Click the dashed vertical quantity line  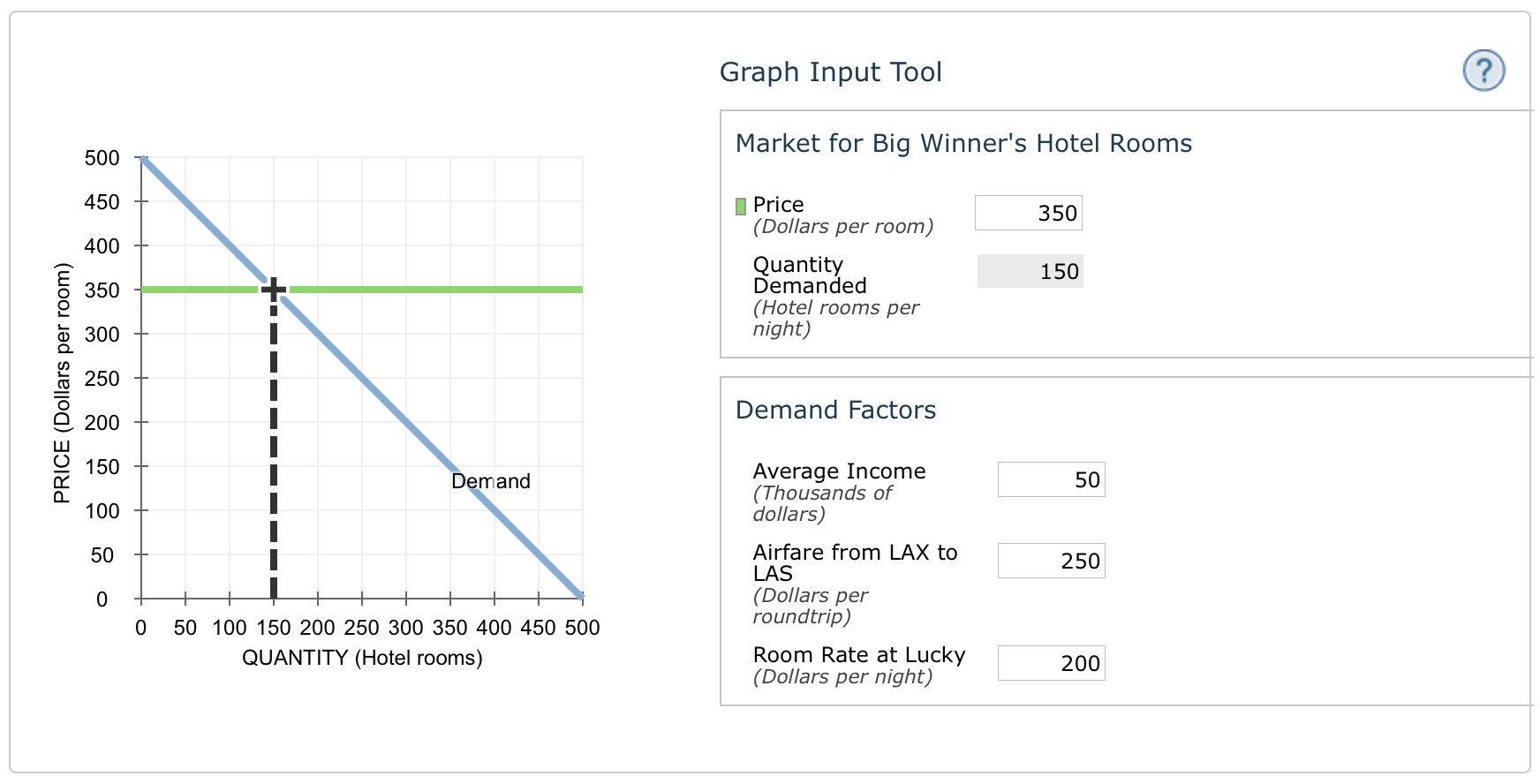point(274,441)
